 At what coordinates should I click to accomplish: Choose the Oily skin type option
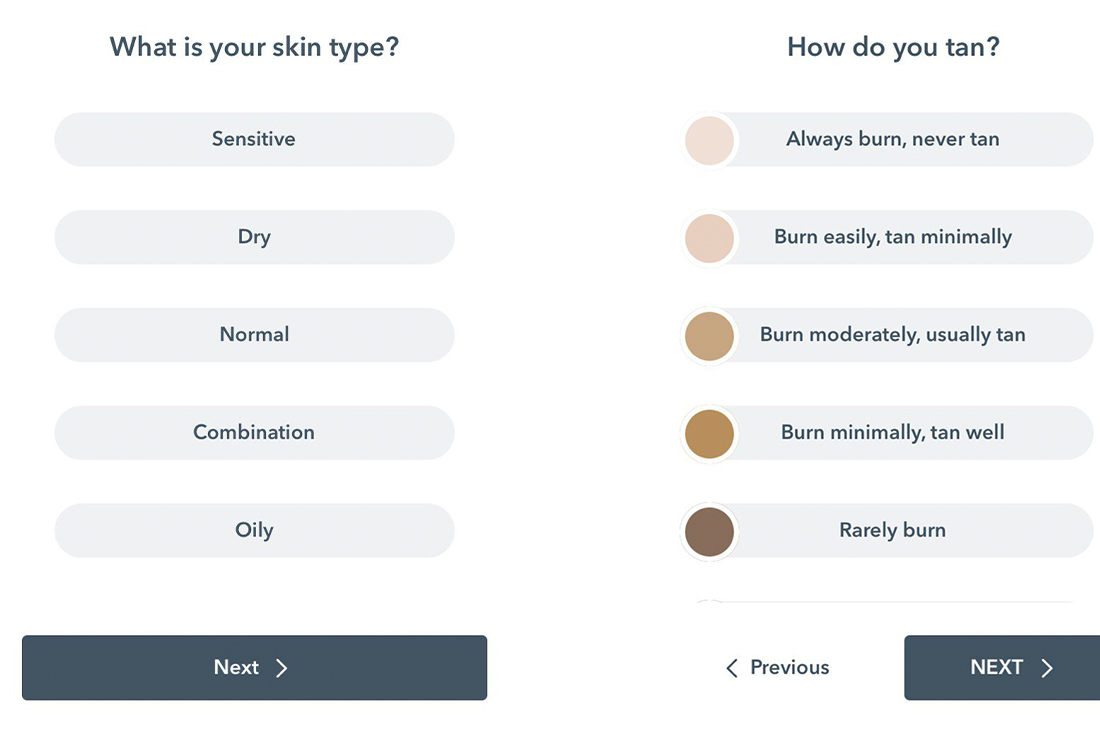(254, 530)
